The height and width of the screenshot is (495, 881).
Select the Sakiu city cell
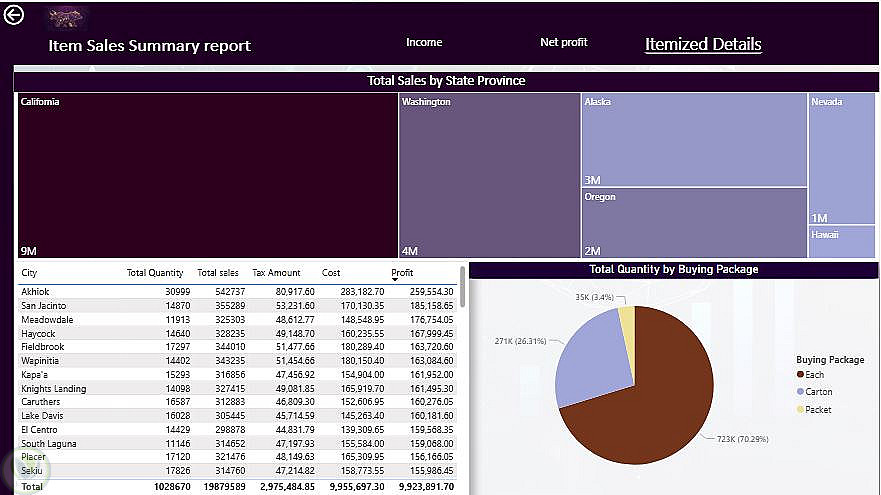31,470
